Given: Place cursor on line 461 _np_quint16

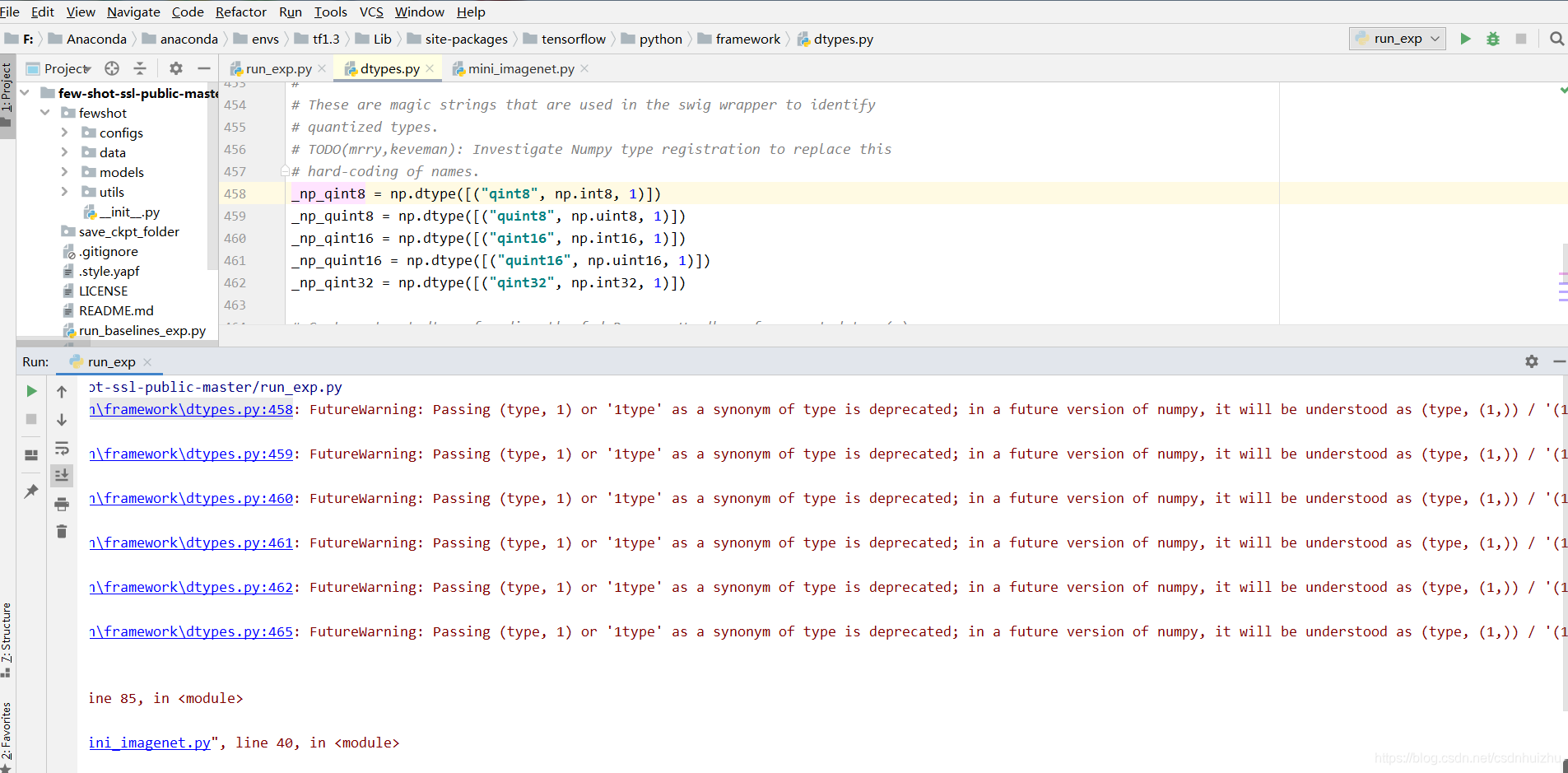Looking at the screenshot, I should 336,260.
